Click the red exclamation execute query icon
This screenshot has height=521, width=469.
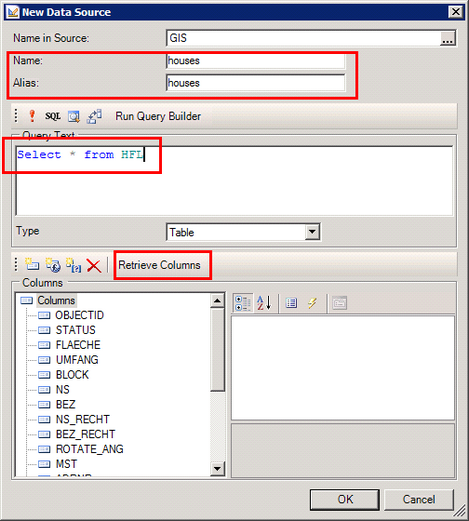(32, 116)
